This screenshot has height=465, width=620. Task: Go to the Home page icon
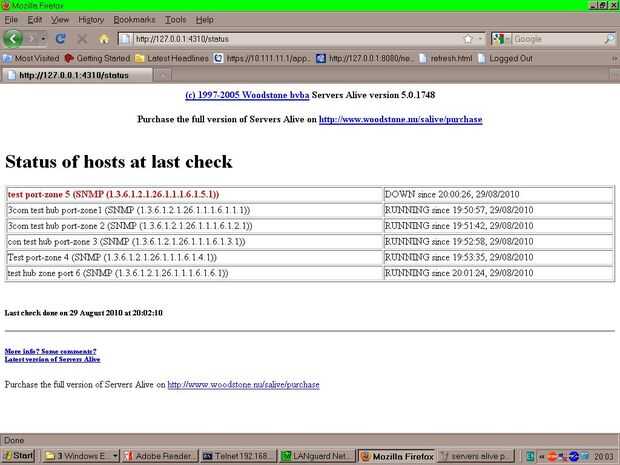pos(104,39)
